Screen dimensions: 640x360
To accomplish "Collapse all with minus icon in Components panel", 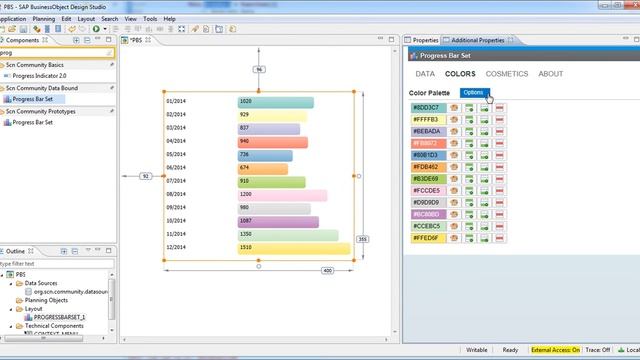I will point(87,40).
